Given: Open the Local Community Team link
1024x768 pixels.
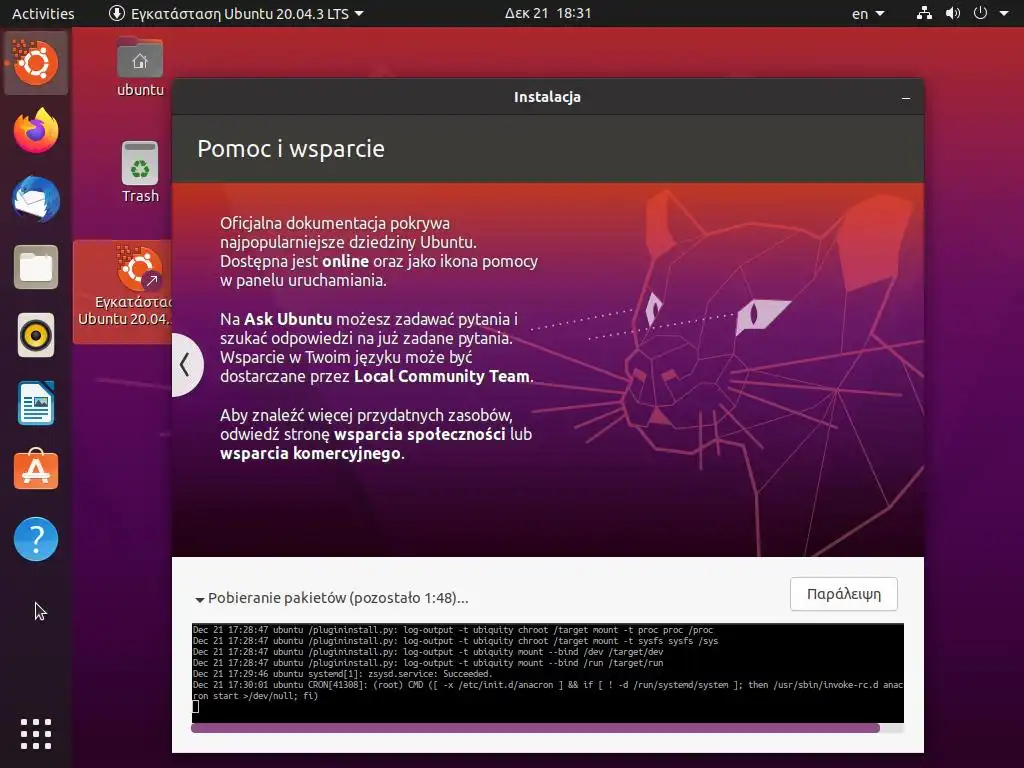Looking at the screenshot, I should click(441, 376).
